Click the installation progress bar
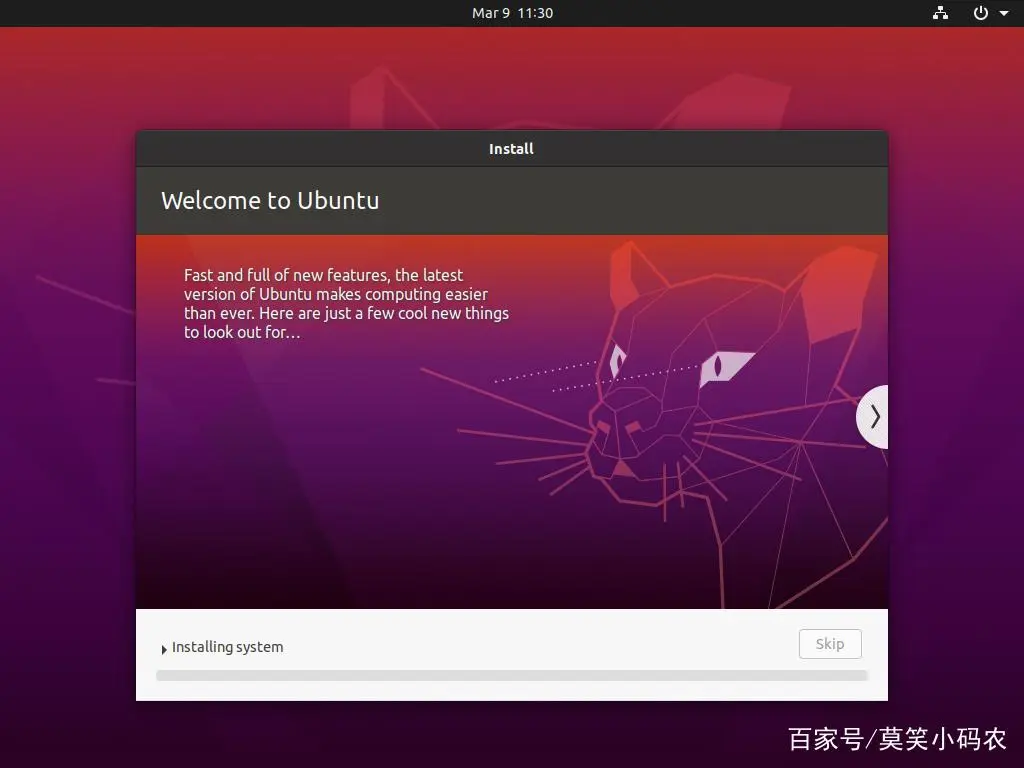Screen dimensions: 1024x768 click(512, 675)
